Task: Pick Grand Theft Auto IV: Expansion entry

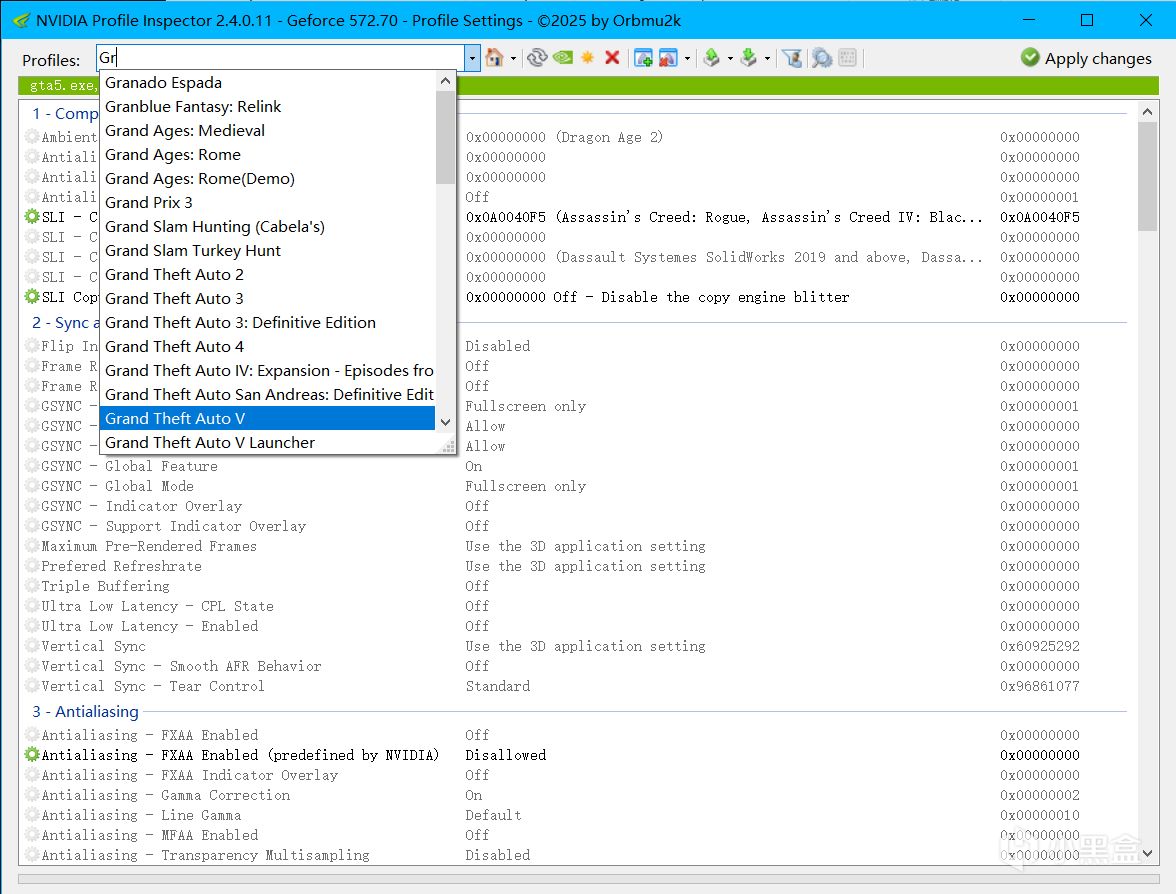Action: (x=269, y=370)
